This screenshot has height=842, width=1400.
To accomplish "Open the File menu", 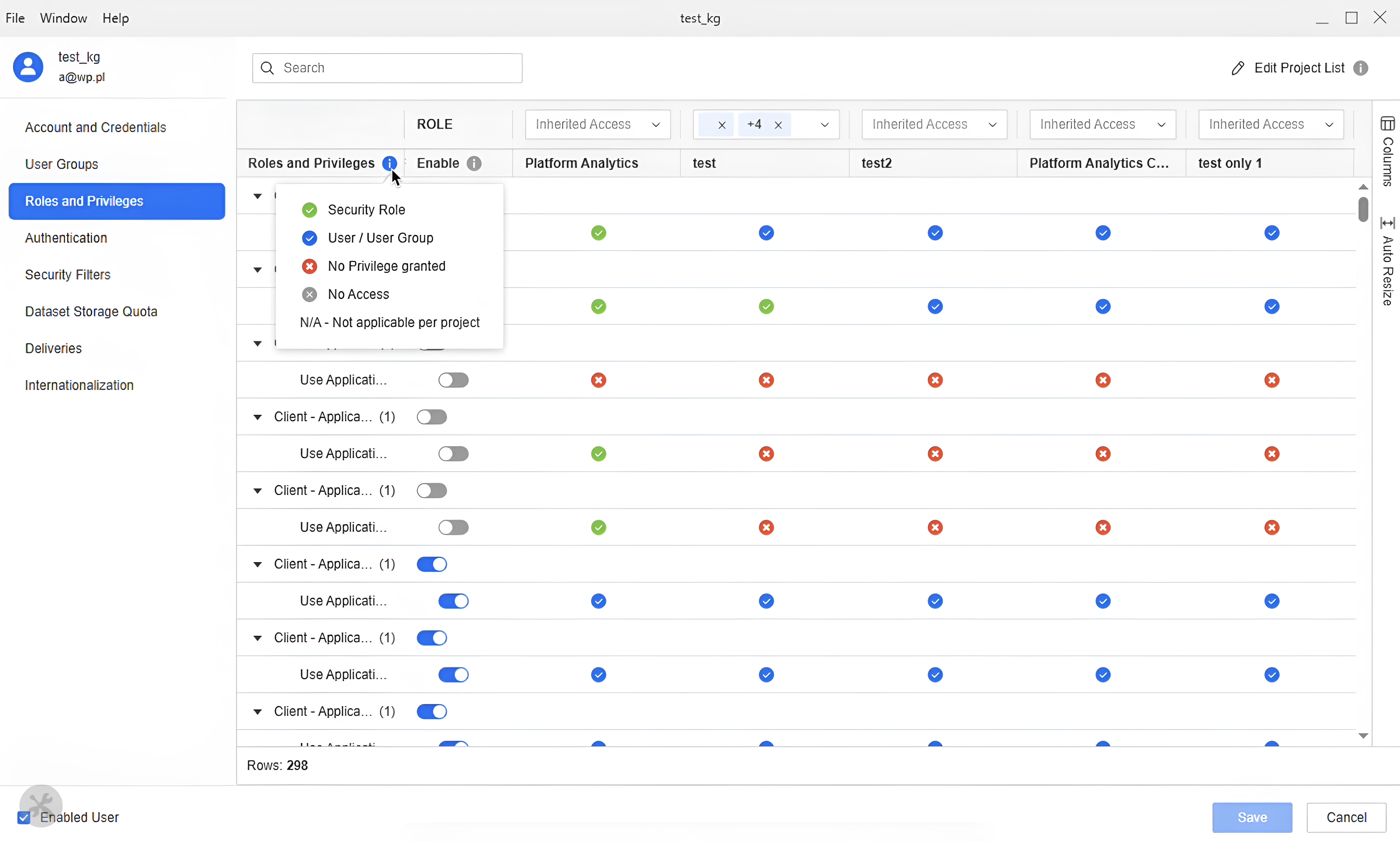I will click(x=15, y=18).
